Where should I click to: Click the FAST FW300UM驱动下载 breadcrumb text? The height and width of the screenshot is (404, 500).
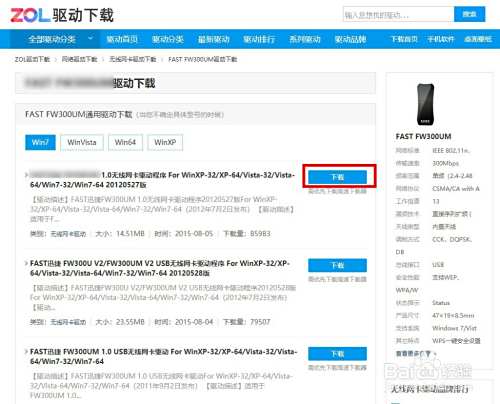pos(202,59)
